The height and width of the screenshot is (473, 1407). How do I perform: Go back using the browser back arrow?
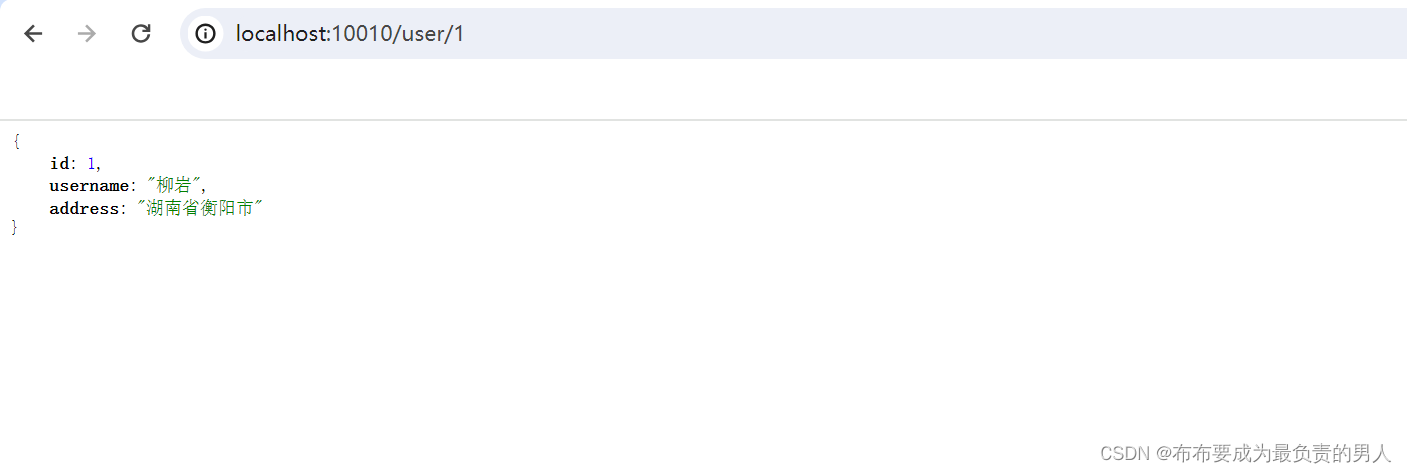[33, 34]
